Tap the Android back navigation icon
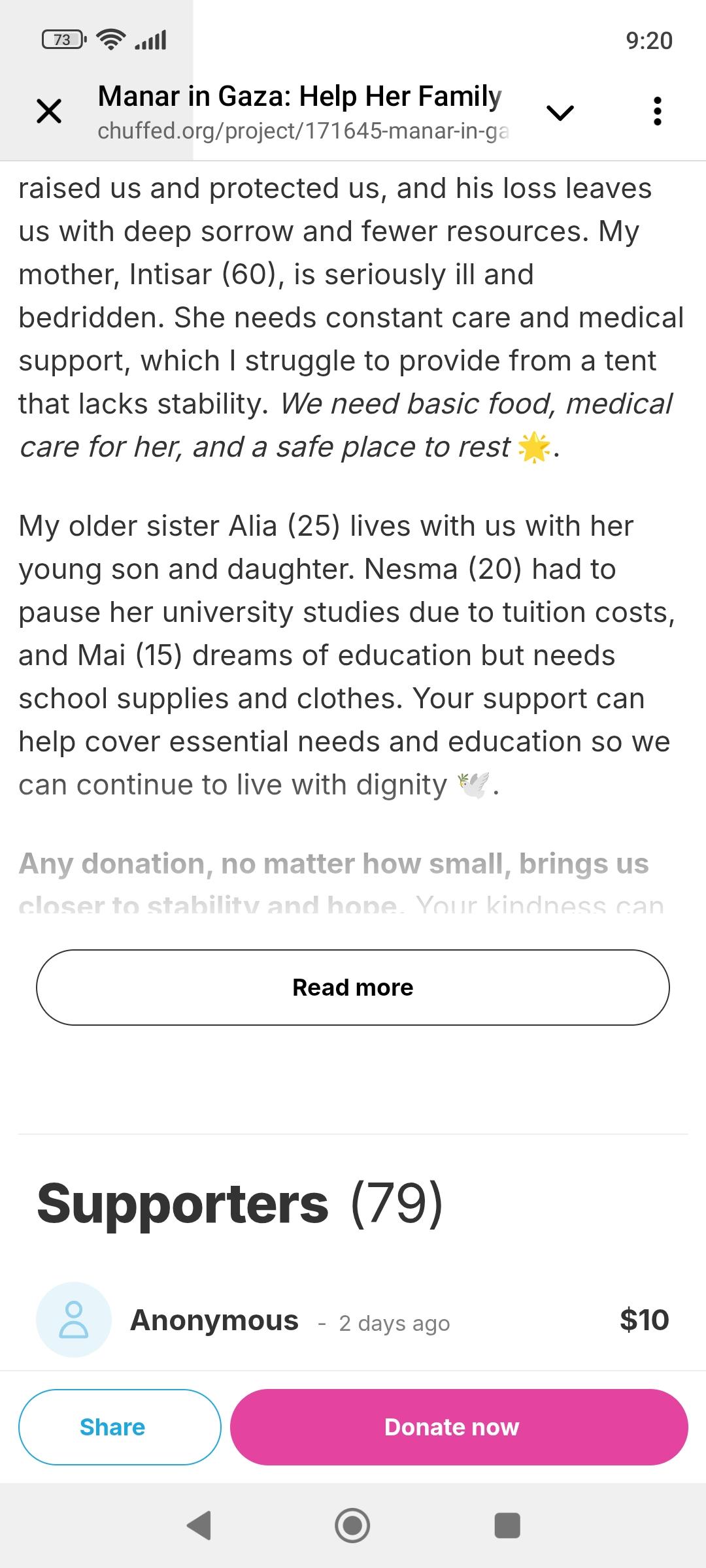 pyautogui.click(x=199, y=1526)
